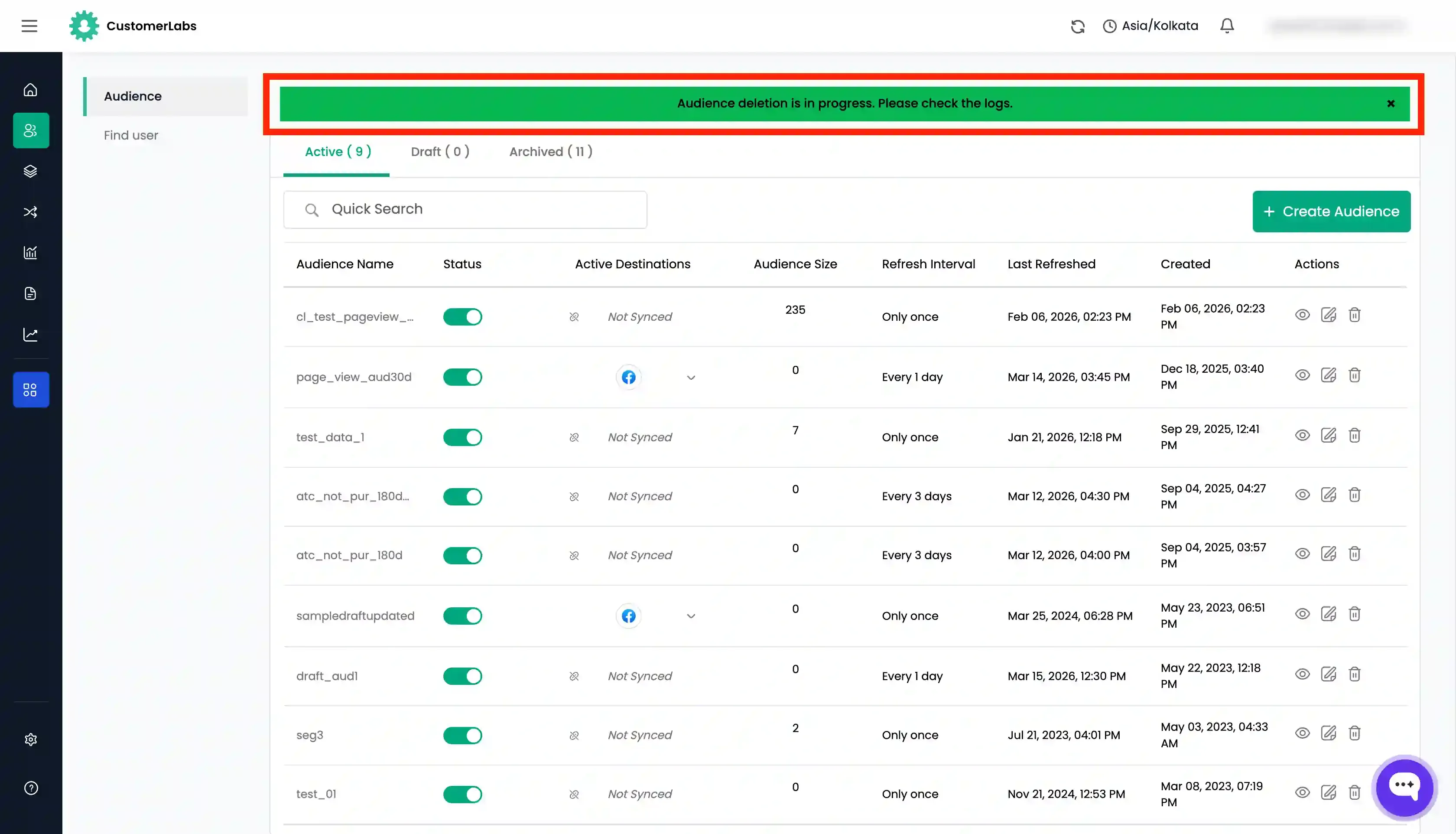Delete the seg3 audience
Image resolution: width=1456 pixels, height=834 pixels.
1354,733
